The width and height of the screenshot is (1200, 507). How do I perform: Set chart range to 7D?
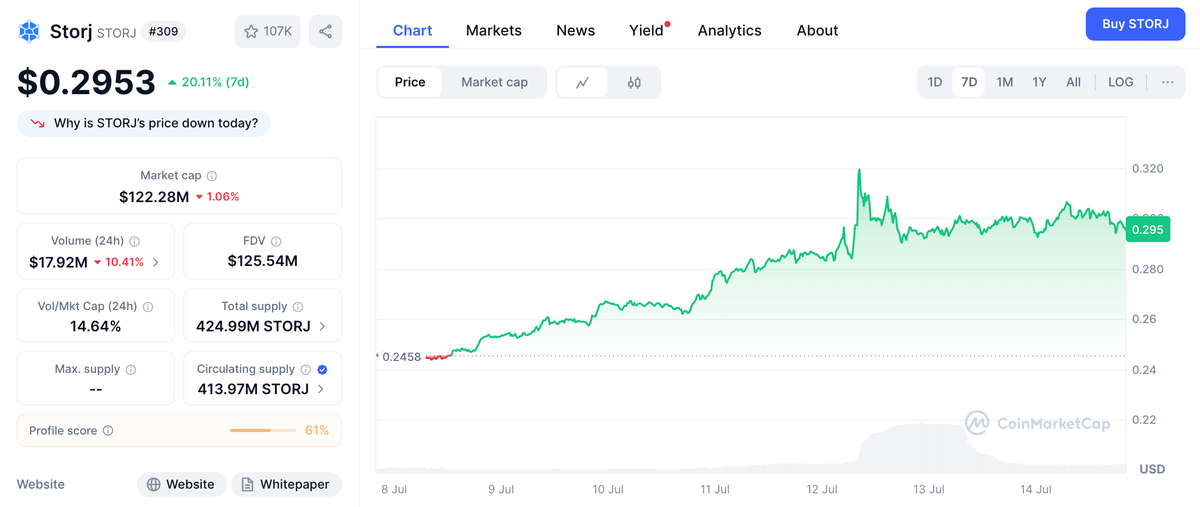pyautogui.click(x=969, y=82)
